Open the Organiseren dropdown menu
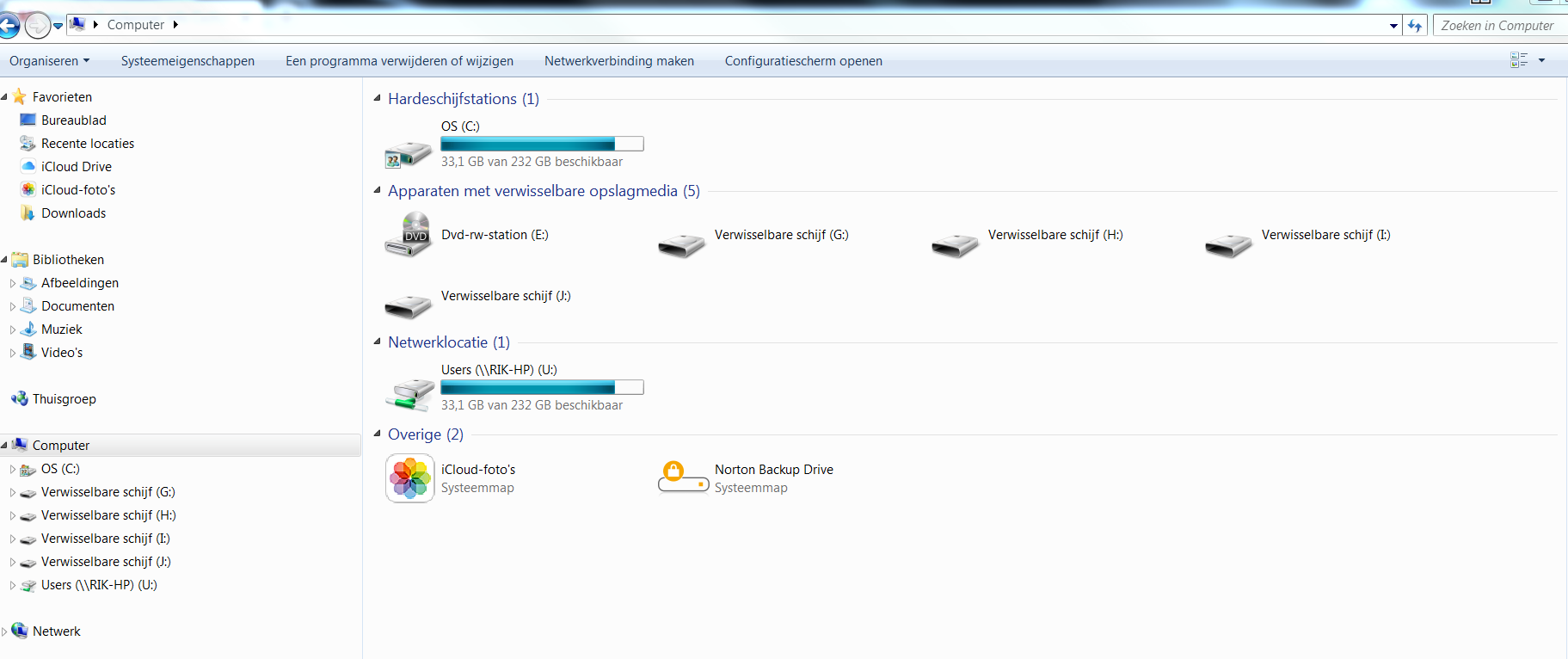Image resolution: width=1568 pixels, height=659 pixels. (49, 61)
